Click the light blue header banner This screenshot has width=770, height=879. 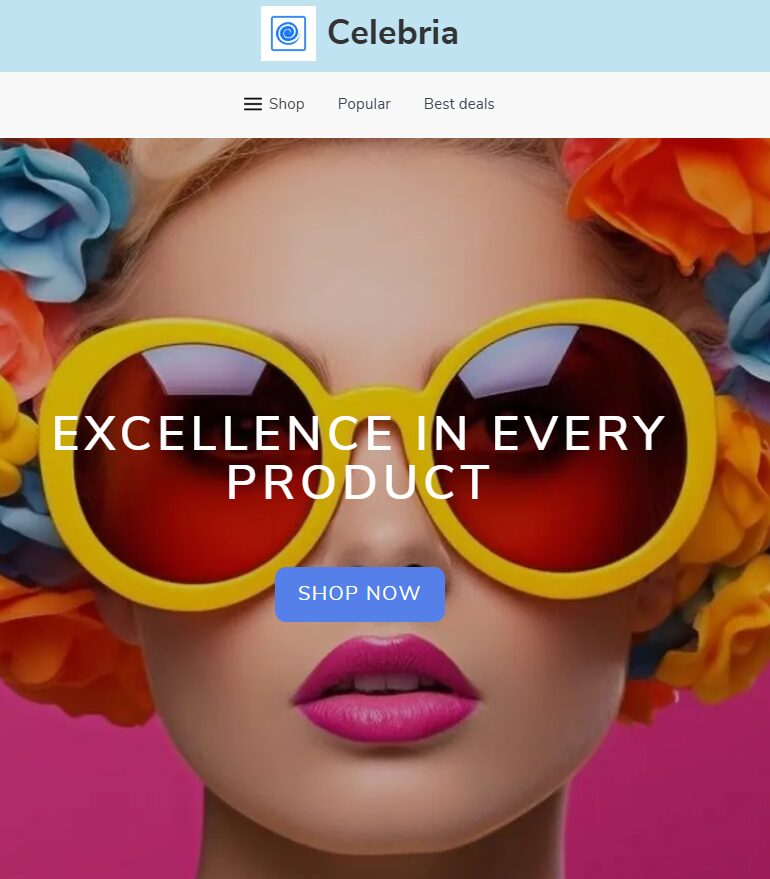point(385,36)
